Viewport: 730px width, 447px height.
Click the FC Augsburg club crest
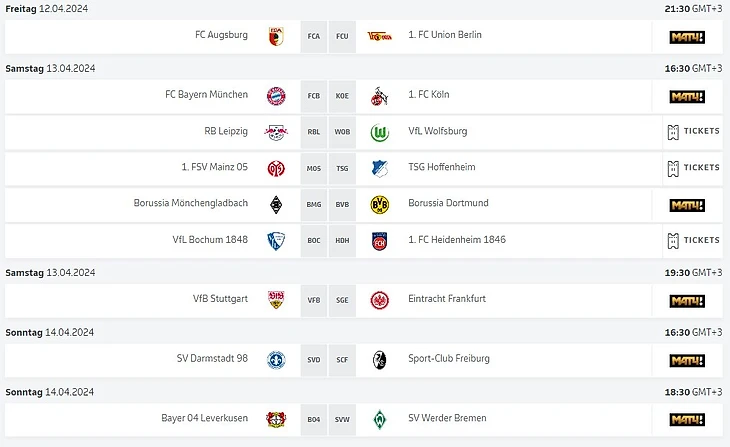(x=276, y=36)
